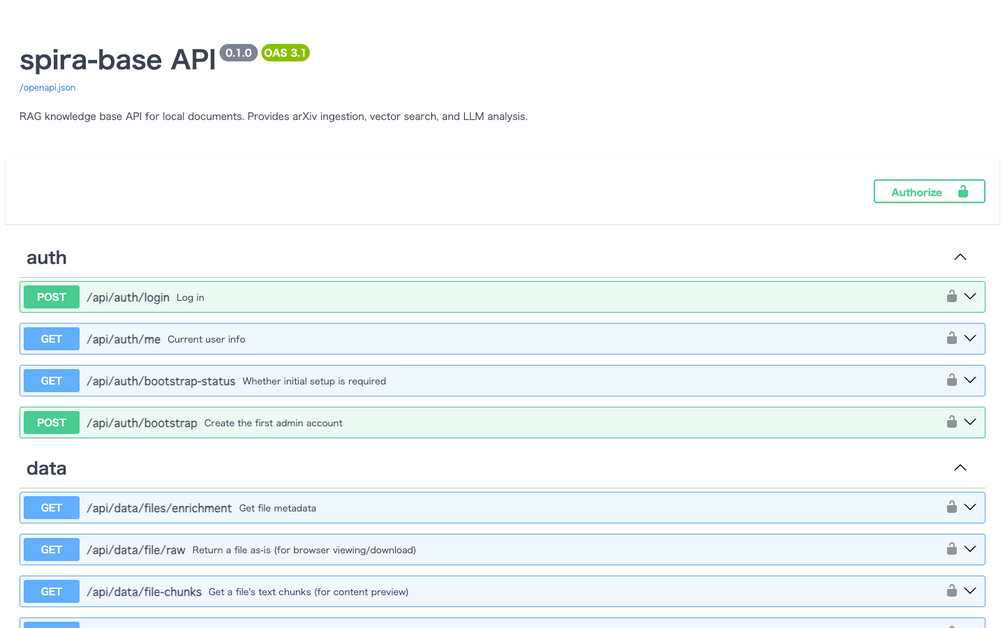This screenshot has height=628, width=1005.
Task: Expand the /api/data/file/raw chevron
Action: tap(970, 549)
